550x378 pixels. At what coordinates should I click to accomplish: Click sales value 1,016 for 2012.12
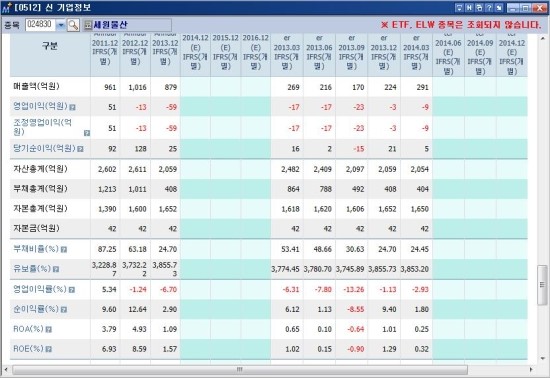(137, 87)
